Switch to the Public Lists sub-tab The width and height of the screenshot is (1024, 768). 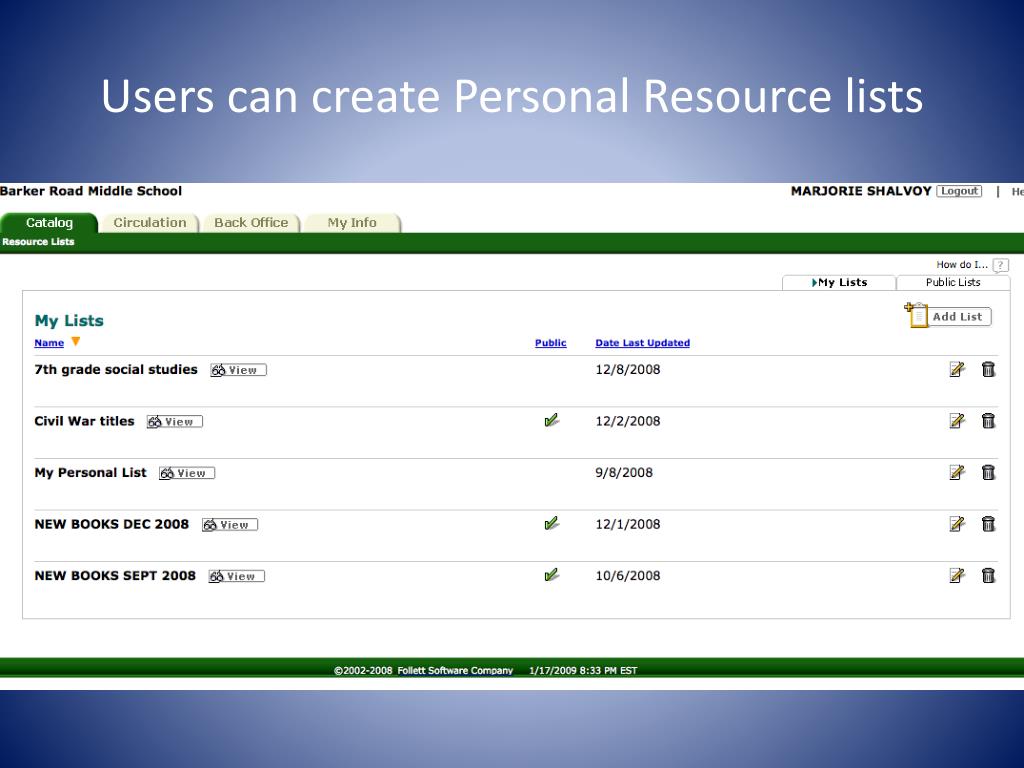point(953,282)
